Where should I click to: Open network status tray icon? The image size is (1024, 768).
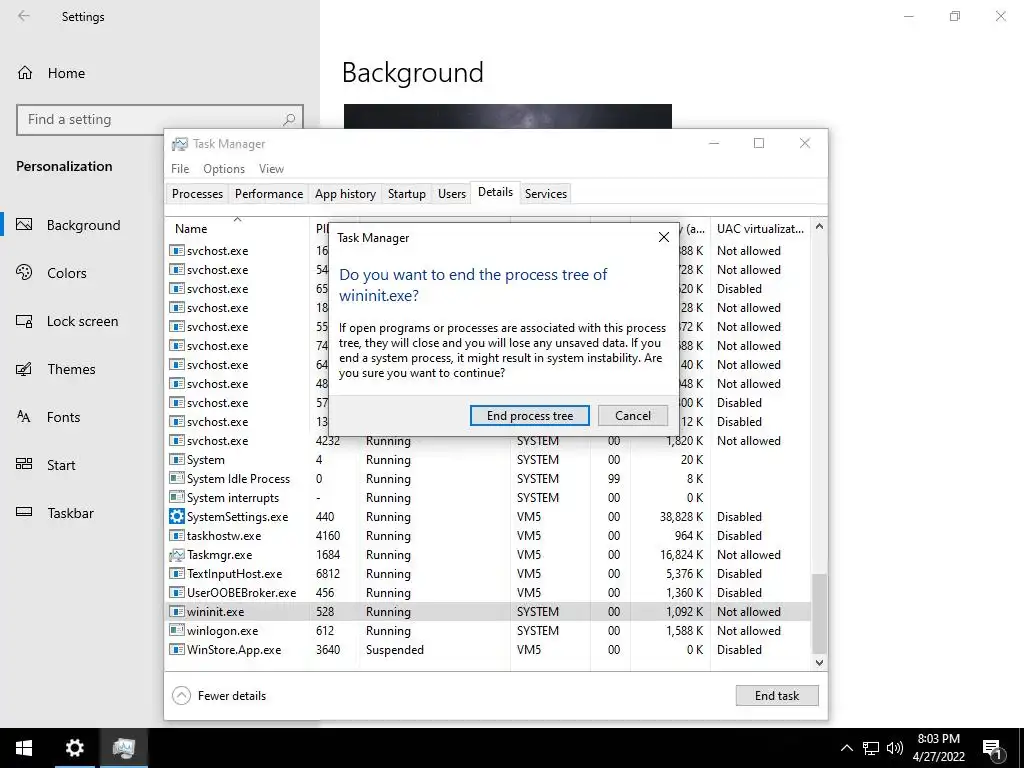click(871, 748)
